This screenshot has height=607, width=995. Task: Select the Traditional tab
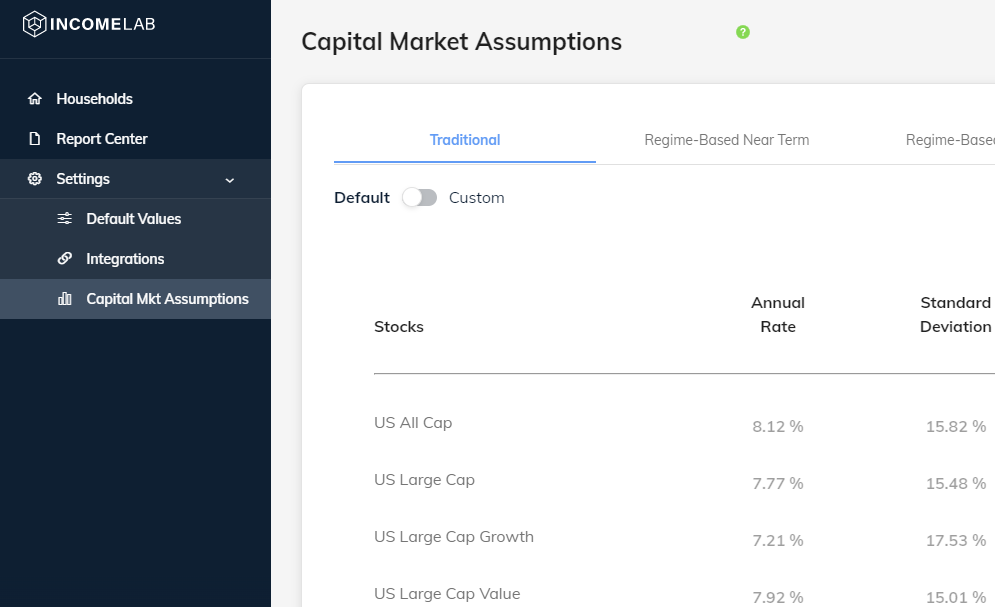pos(465,140)
